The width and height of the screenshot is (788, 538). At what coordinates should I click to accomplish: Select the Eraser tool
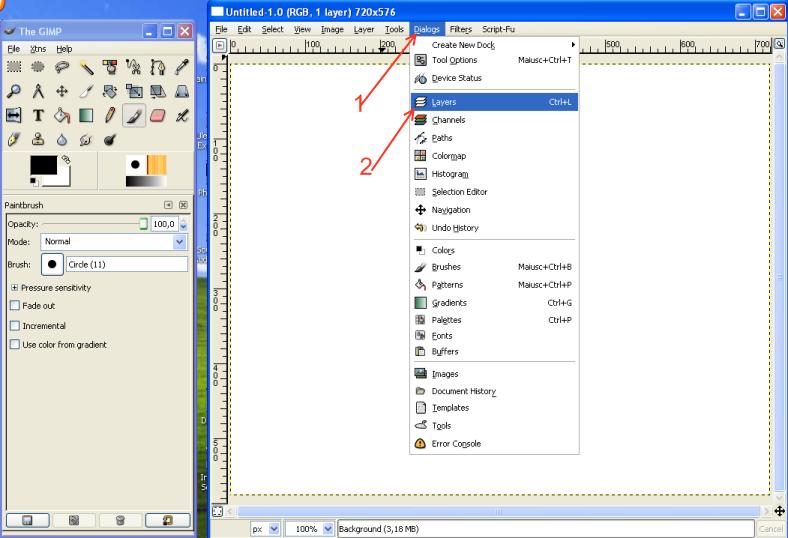point(158,116)
